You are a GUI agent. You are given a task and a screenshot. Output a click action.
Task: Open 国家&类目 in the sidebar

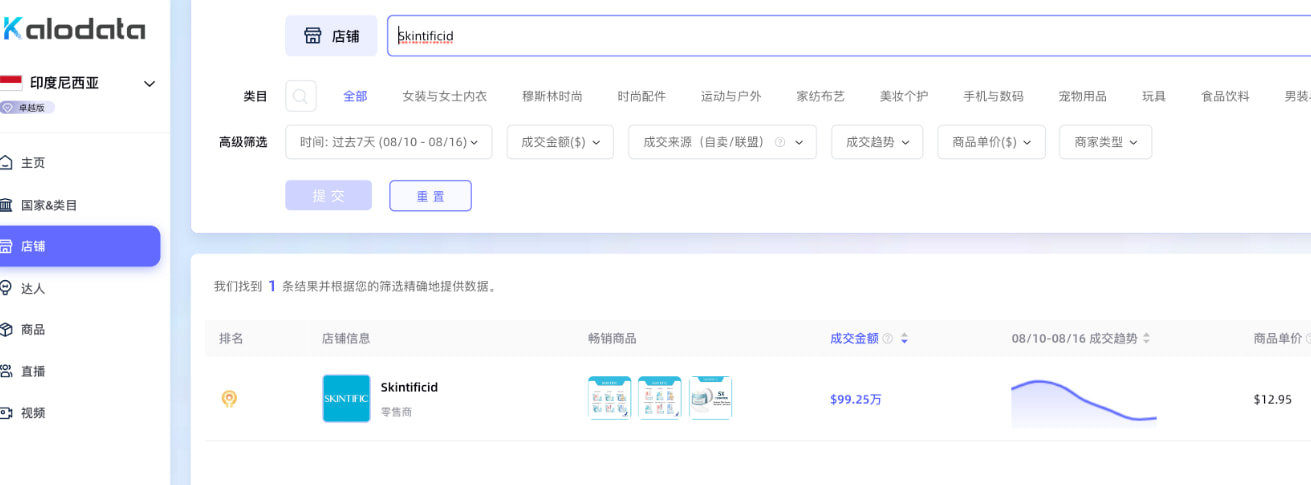[x=49, y=205]
